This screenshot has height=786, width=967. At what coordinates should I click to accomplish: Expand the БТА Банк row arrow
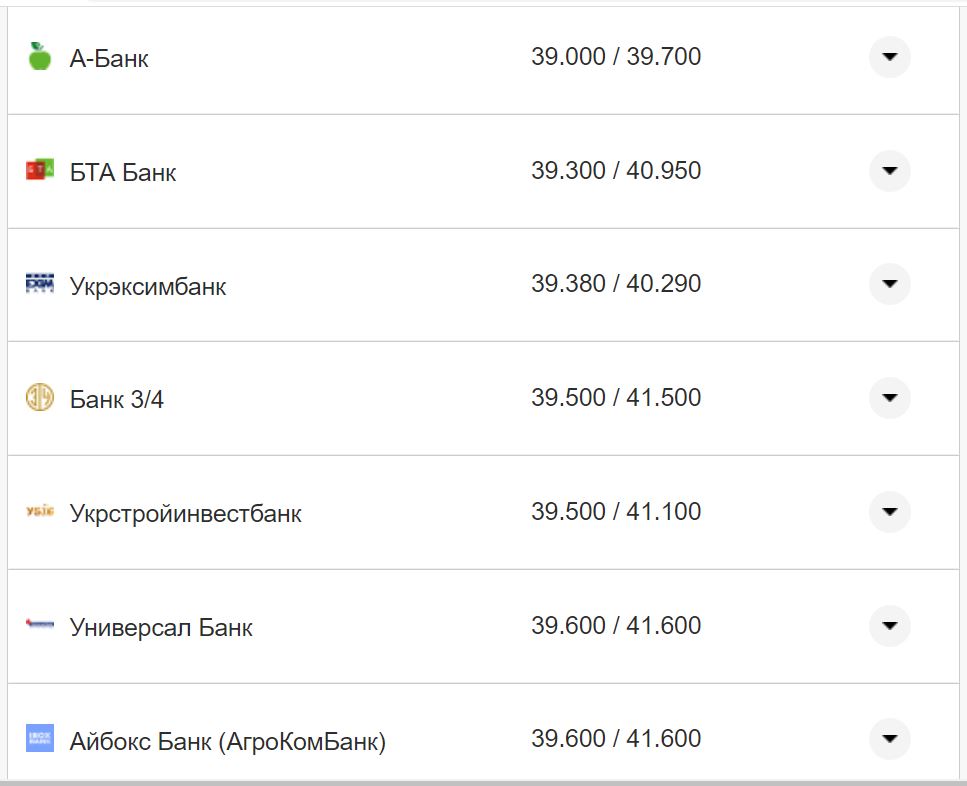[x=889, y=171]
